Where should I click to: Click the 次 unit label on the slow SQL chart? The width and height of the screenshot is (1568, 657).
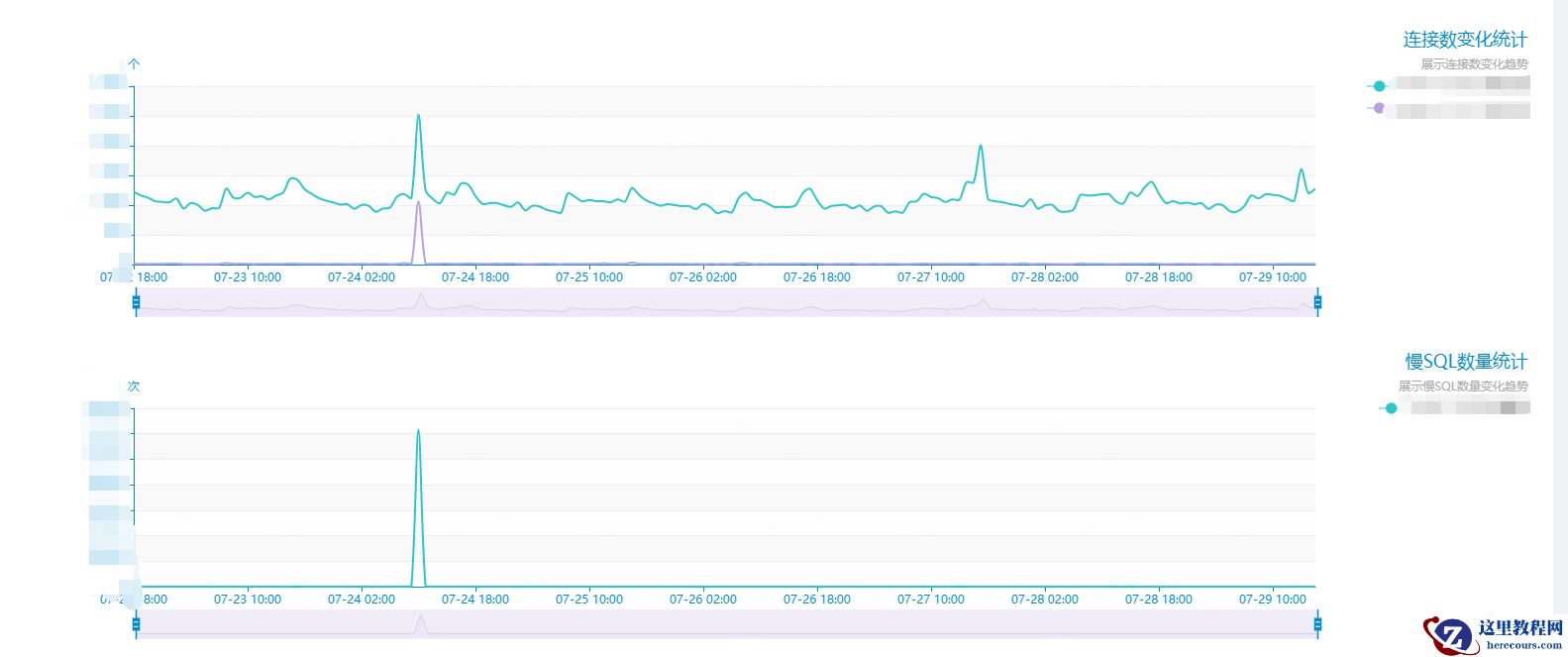pyautogui.click(x=134, y=386)
